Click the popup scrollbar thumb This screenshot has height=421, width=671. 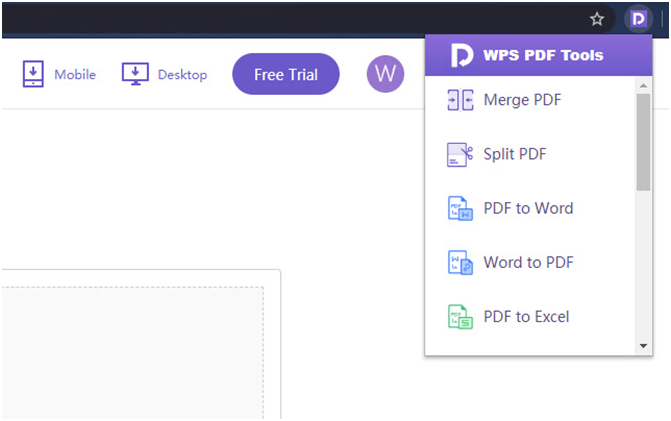click(x=643, y=142)
